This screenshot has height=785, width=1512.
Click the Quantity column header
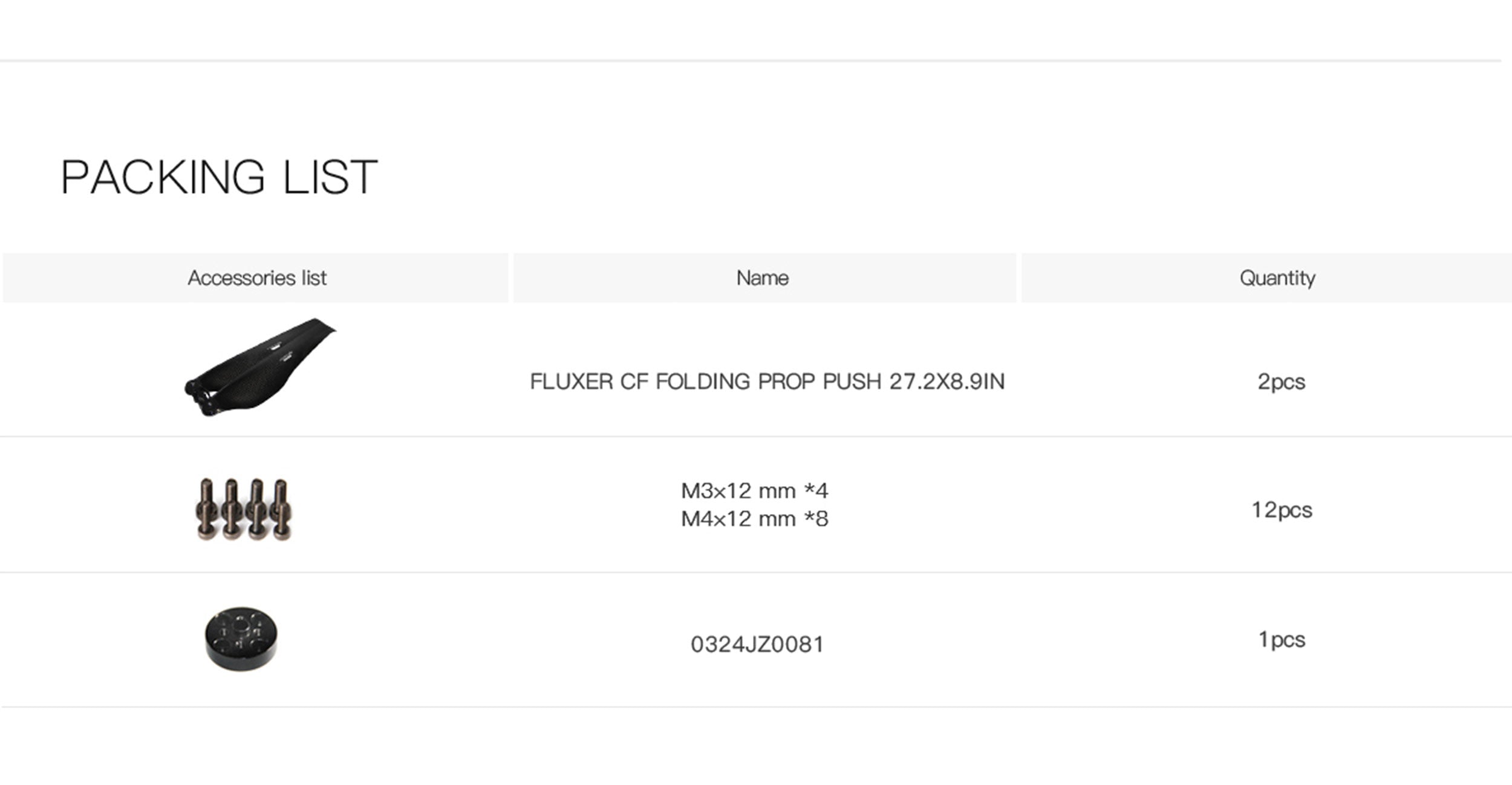1277,278
